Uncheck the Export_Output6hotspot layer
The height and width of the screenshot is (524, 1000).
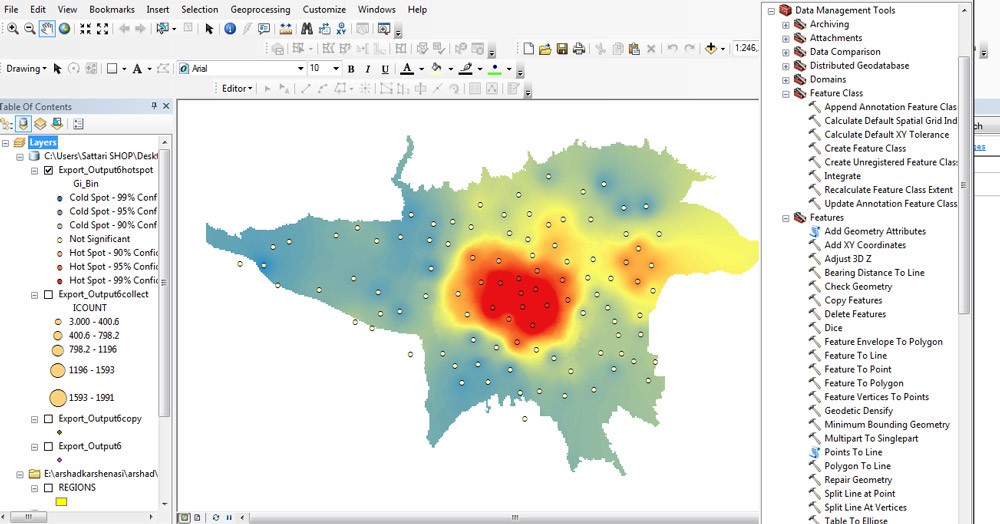(49, 170)
